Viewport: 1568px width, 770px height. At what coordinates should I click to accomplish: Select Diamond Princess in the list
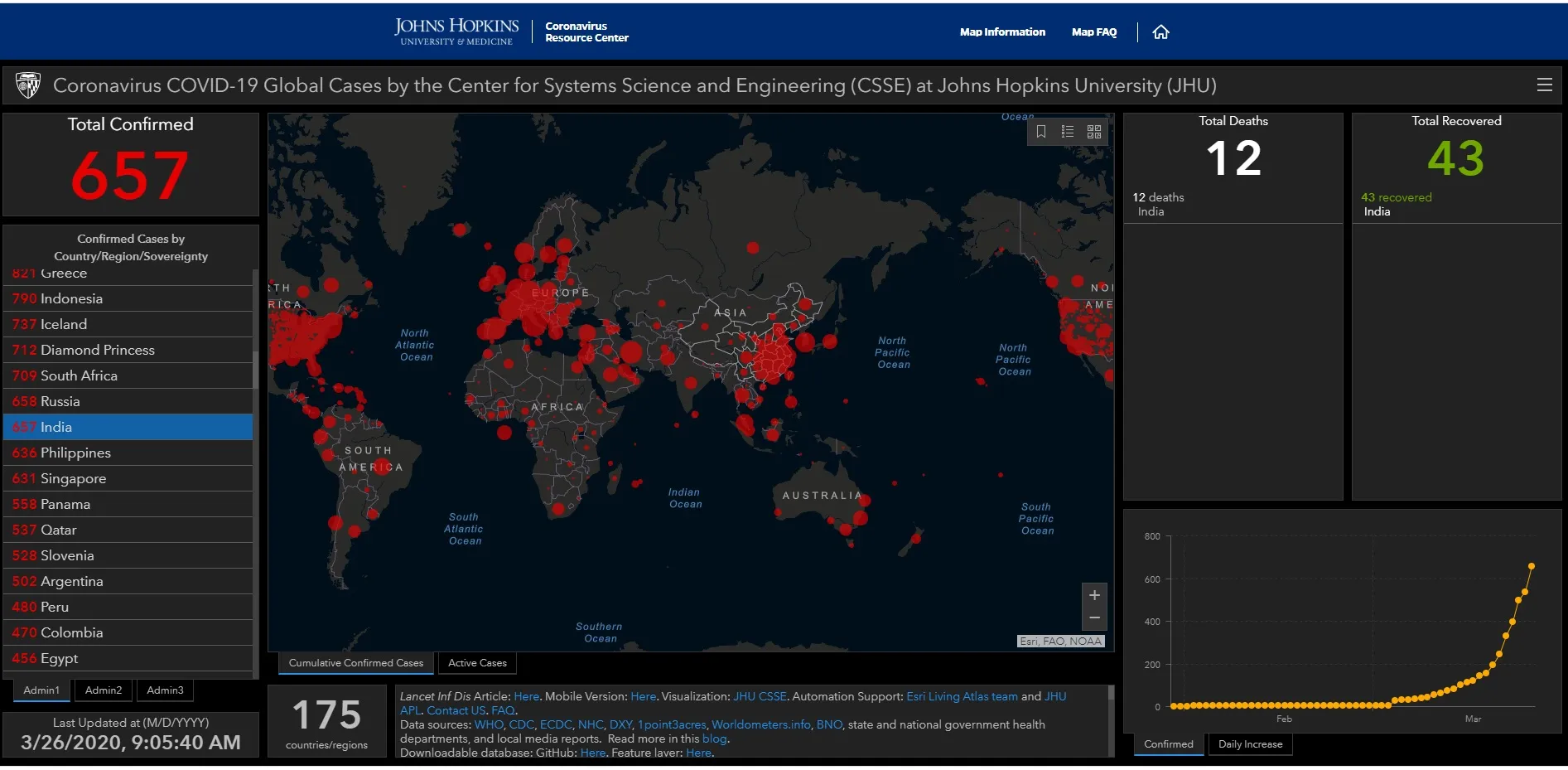click(128, 350)
